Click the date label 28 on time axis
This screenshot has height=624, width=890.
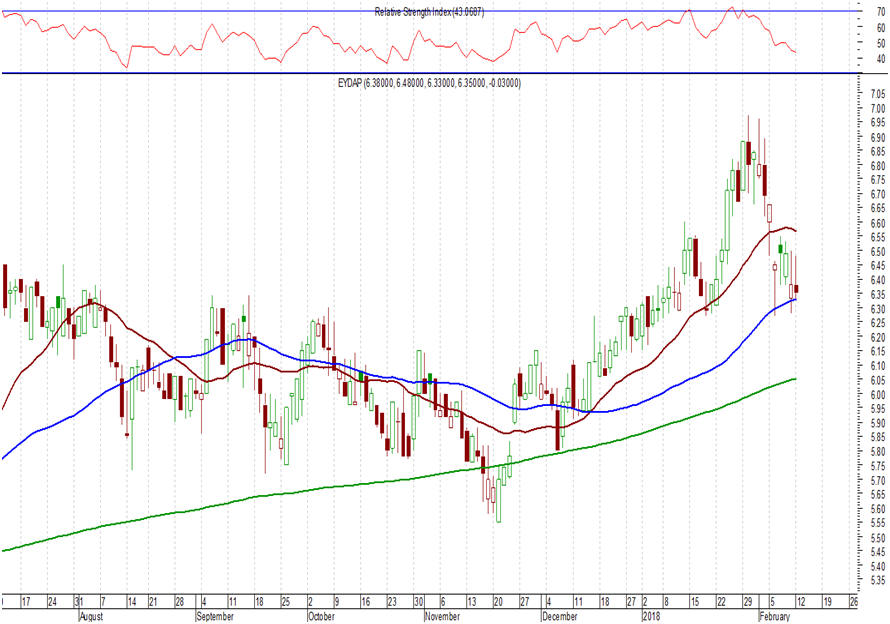[179, 601]
